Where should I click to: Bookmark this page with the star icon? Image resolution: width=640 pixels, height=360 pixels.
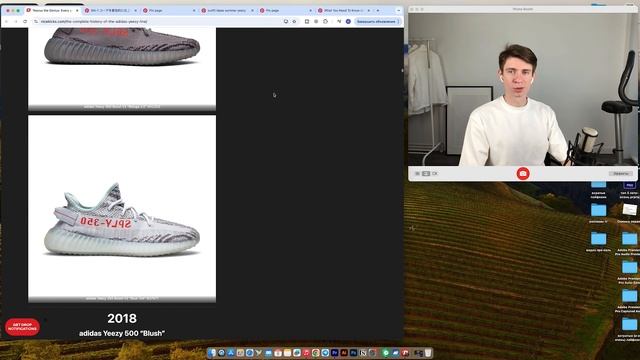pos(294,21)
